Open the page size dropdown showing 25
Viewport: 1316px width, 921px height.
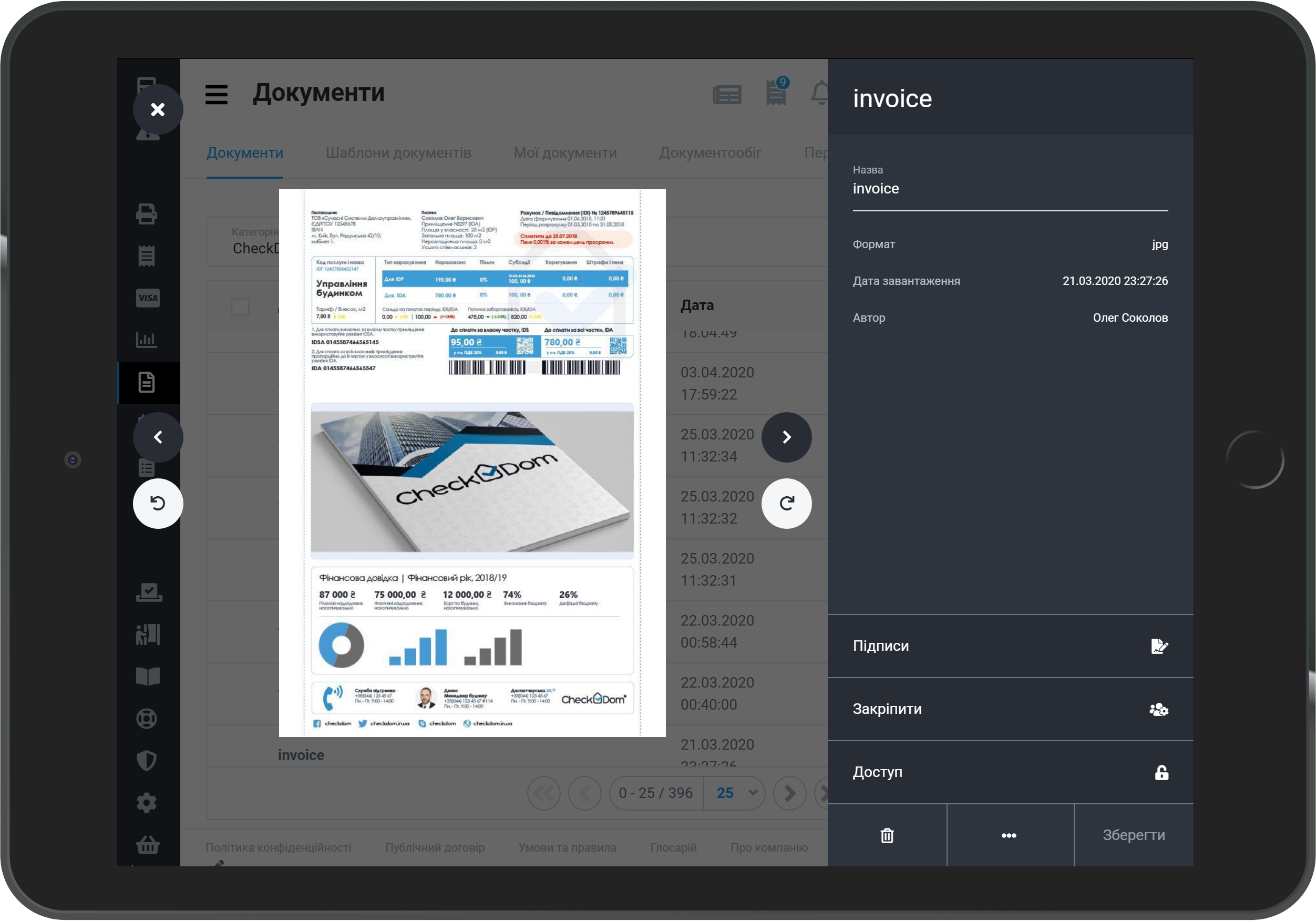pos(735,793)
